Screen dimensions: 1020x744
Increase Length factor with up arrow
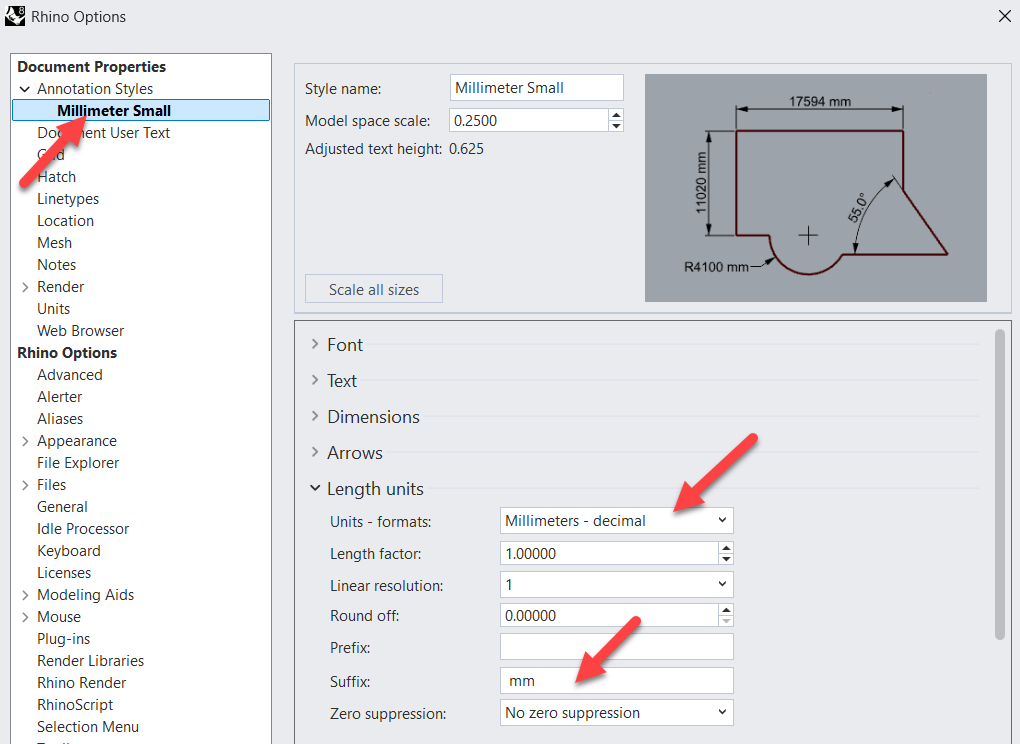[726, 548]
